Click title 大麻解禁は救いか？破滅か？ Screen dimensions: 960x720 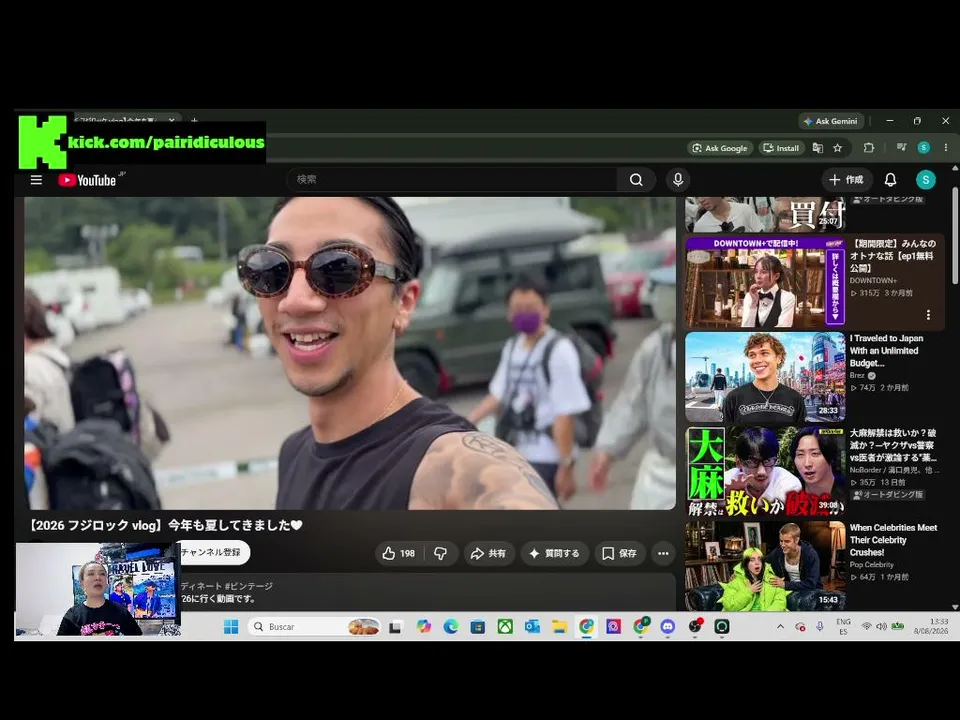[x=893, y=445]
